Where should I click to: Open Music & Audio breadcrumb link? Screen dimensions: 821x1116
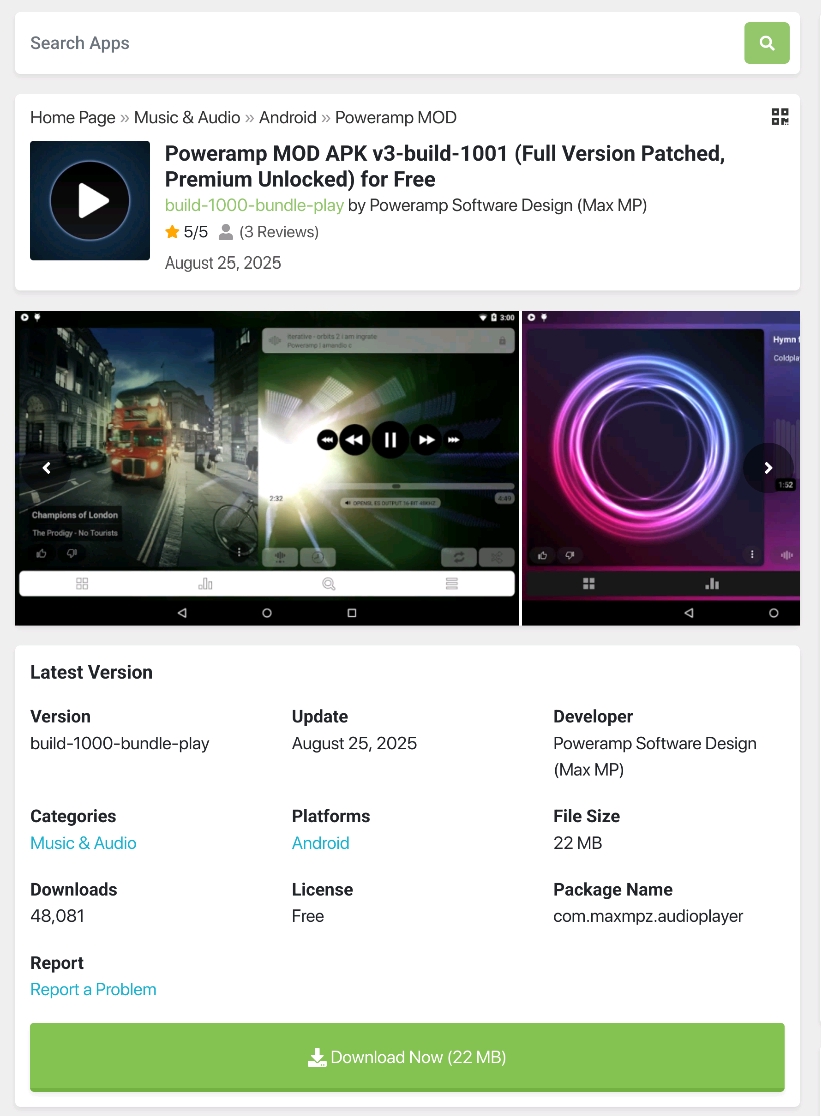click(187, 117)
